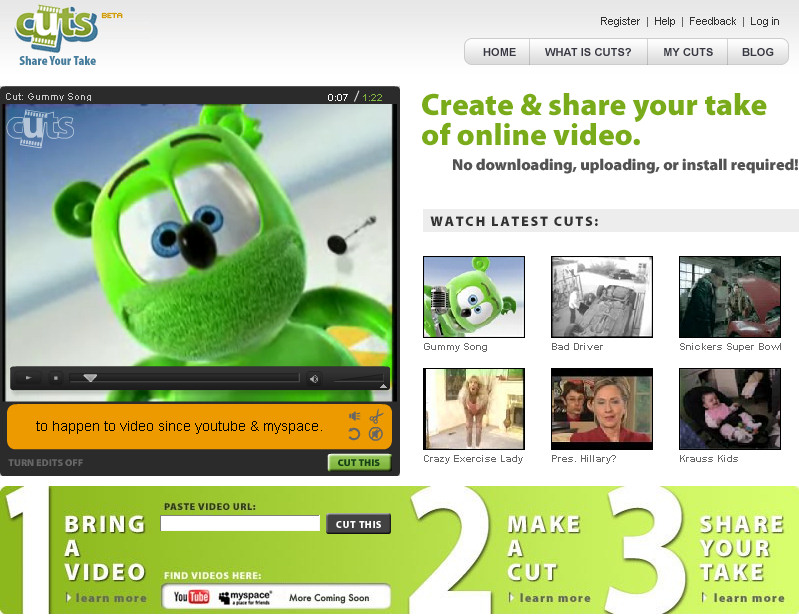This screenshot has width=799, height=616.
Task: Click the seek bar handle on the timeline
Action: coord(90,378)
